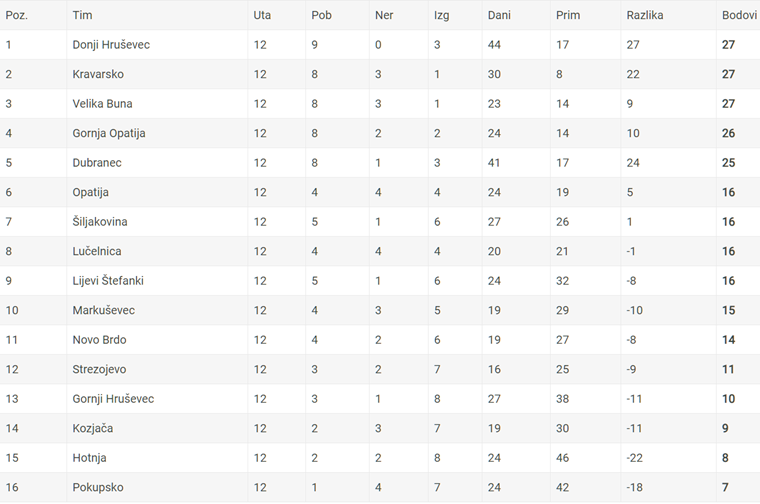Click the Bodovi column header
The width and height of the screenshot is (760, 504).
point(739,15)
